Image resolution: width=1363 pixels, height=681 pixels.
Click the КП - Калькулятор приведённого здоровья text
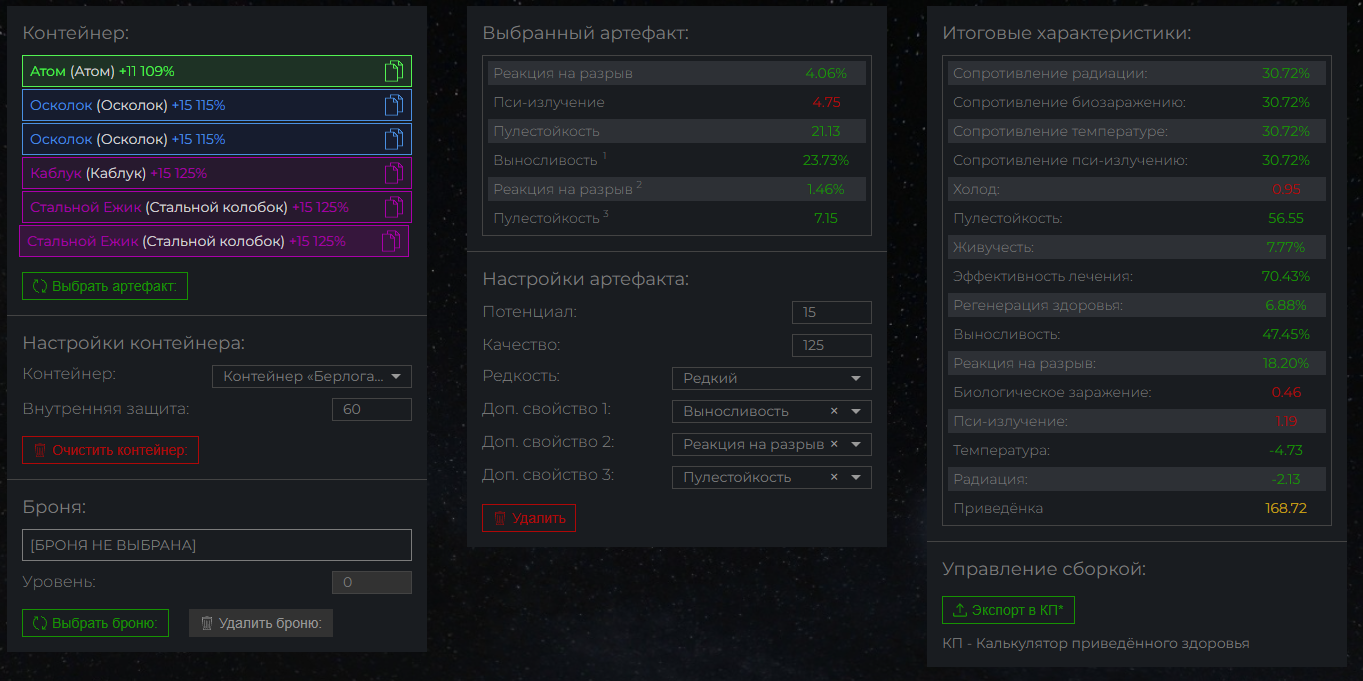(x=1096, y=643)
